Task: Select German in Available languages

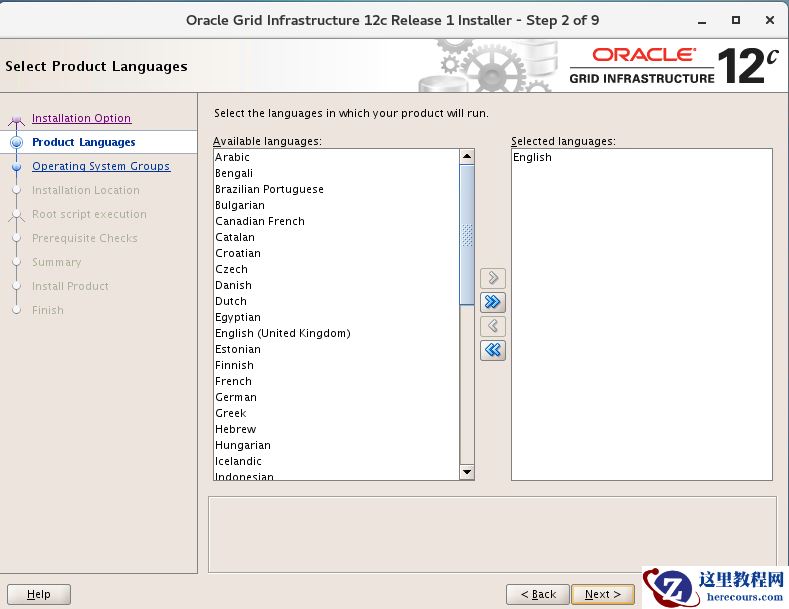Action: pyautogui.click(x=336, y=397)
